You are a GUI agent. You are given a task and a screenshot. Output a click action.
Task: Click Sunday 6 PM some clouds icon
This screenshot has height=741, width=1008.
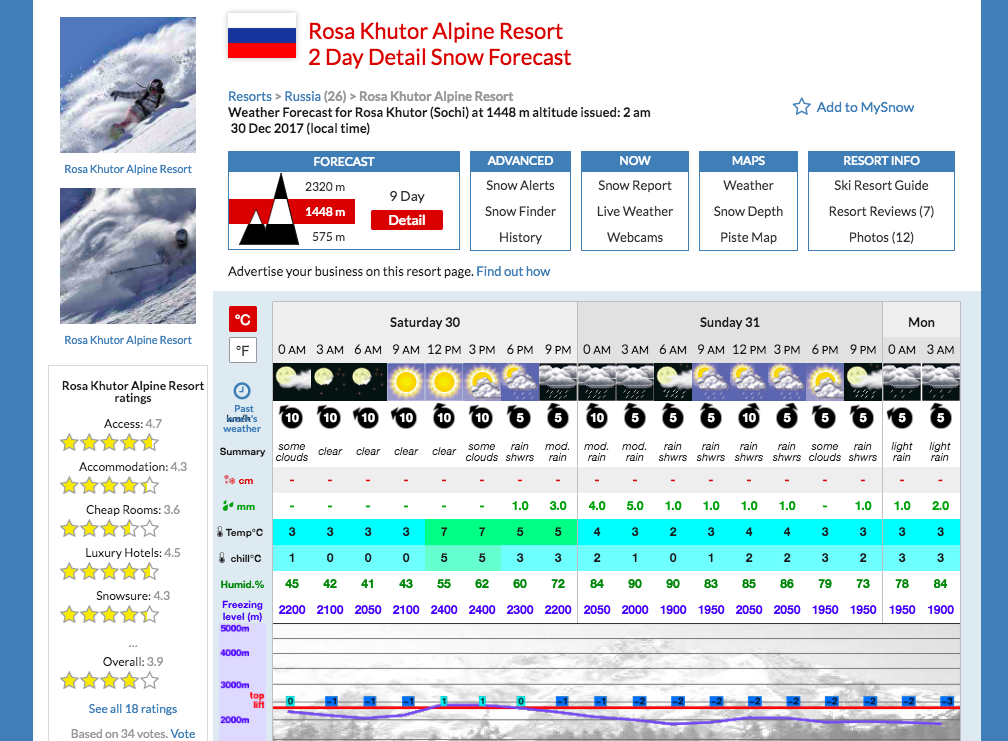tap(825, 382)
